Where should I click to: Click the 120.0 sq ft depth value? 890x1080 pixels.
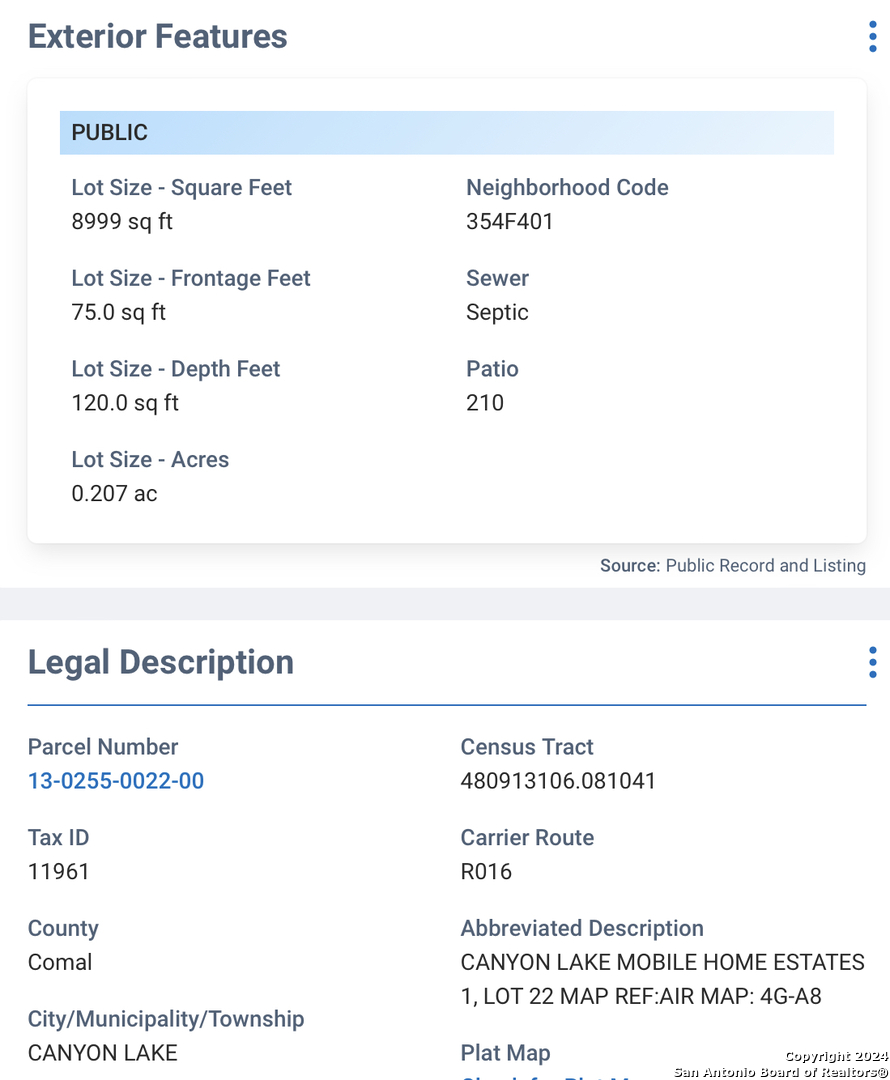click(x=125, y=403)
